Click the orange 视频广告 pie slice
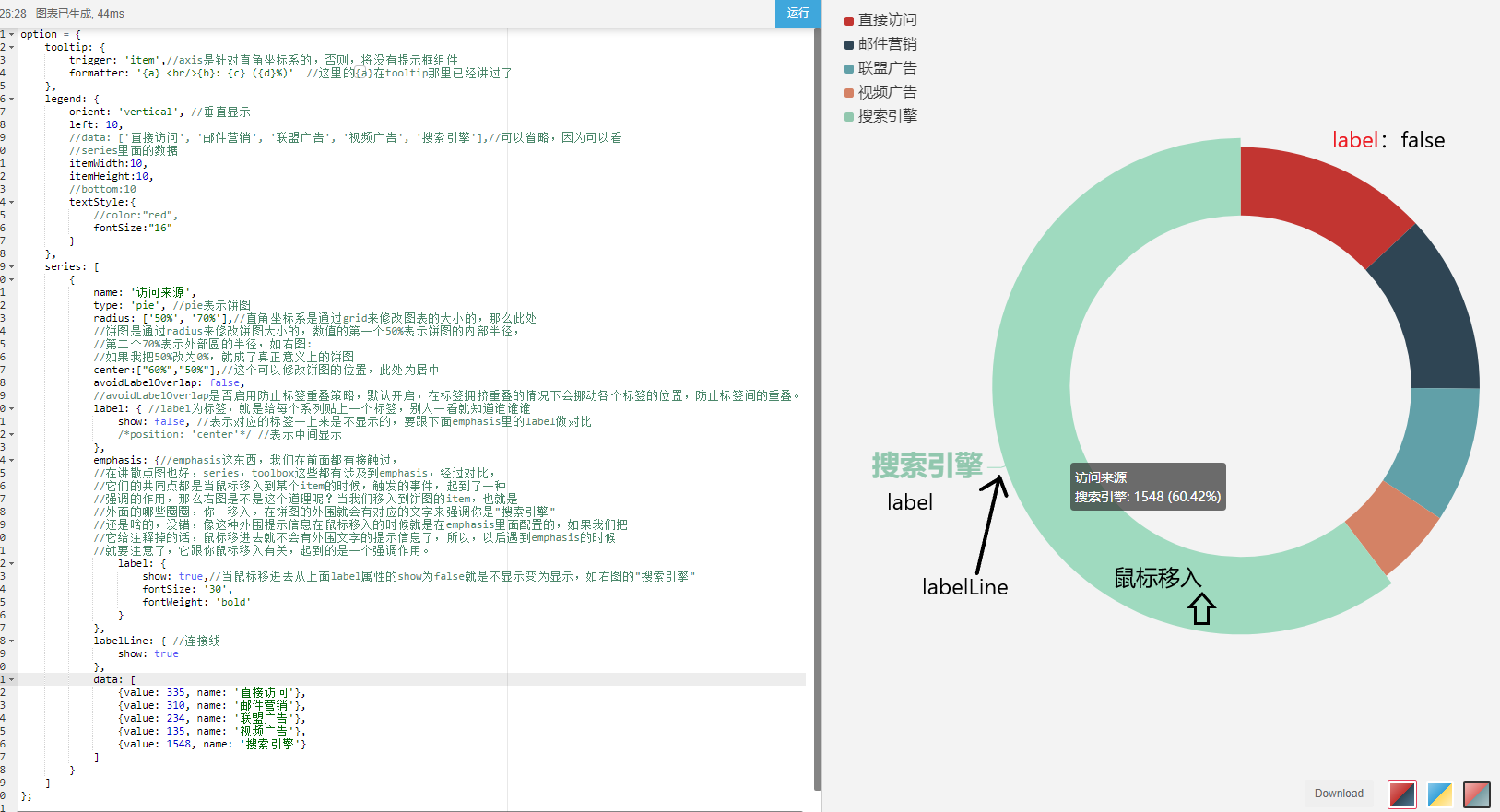Screen dimensions: 1500x812 [1392, 530]
